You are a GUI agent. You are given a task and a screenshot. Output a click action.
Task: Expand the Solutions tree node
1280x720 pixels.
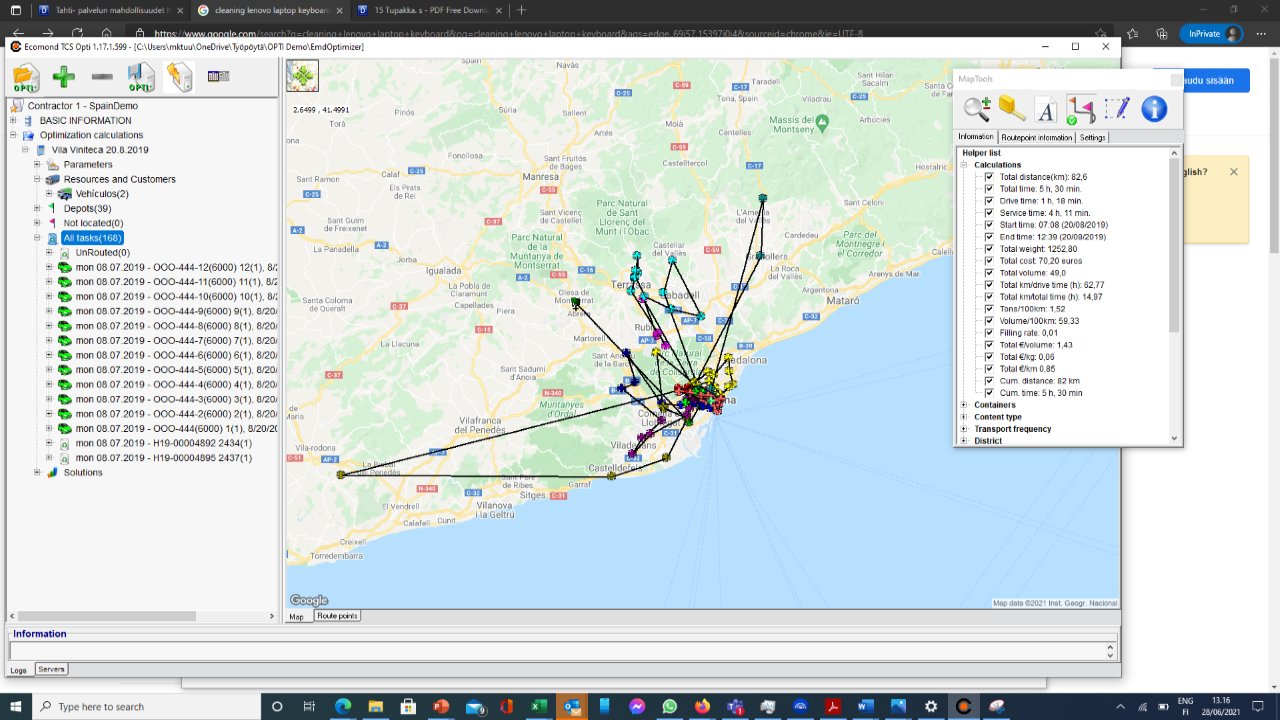[x=38, y=472]
